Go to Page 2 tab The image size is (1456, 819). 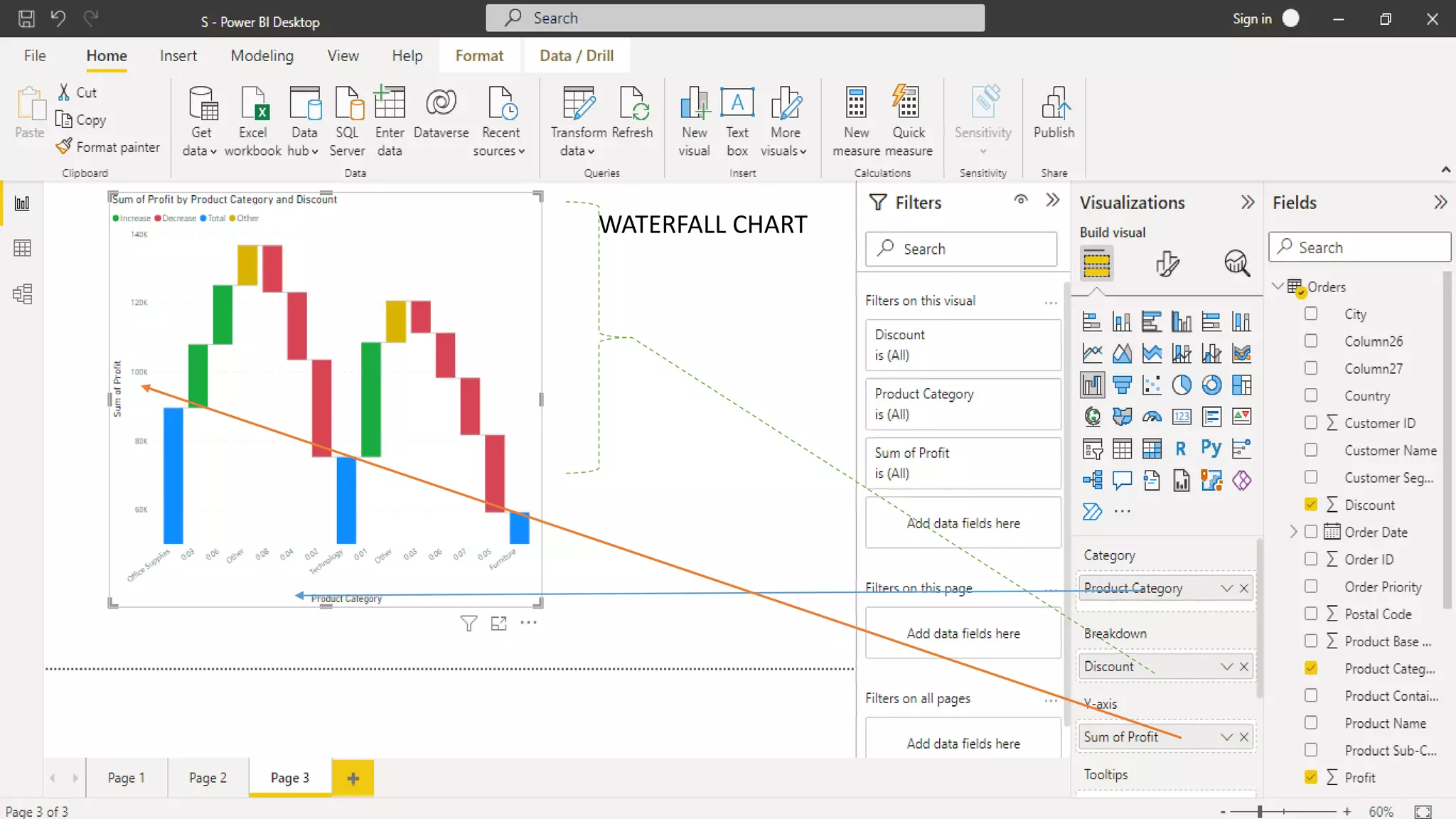208,778
